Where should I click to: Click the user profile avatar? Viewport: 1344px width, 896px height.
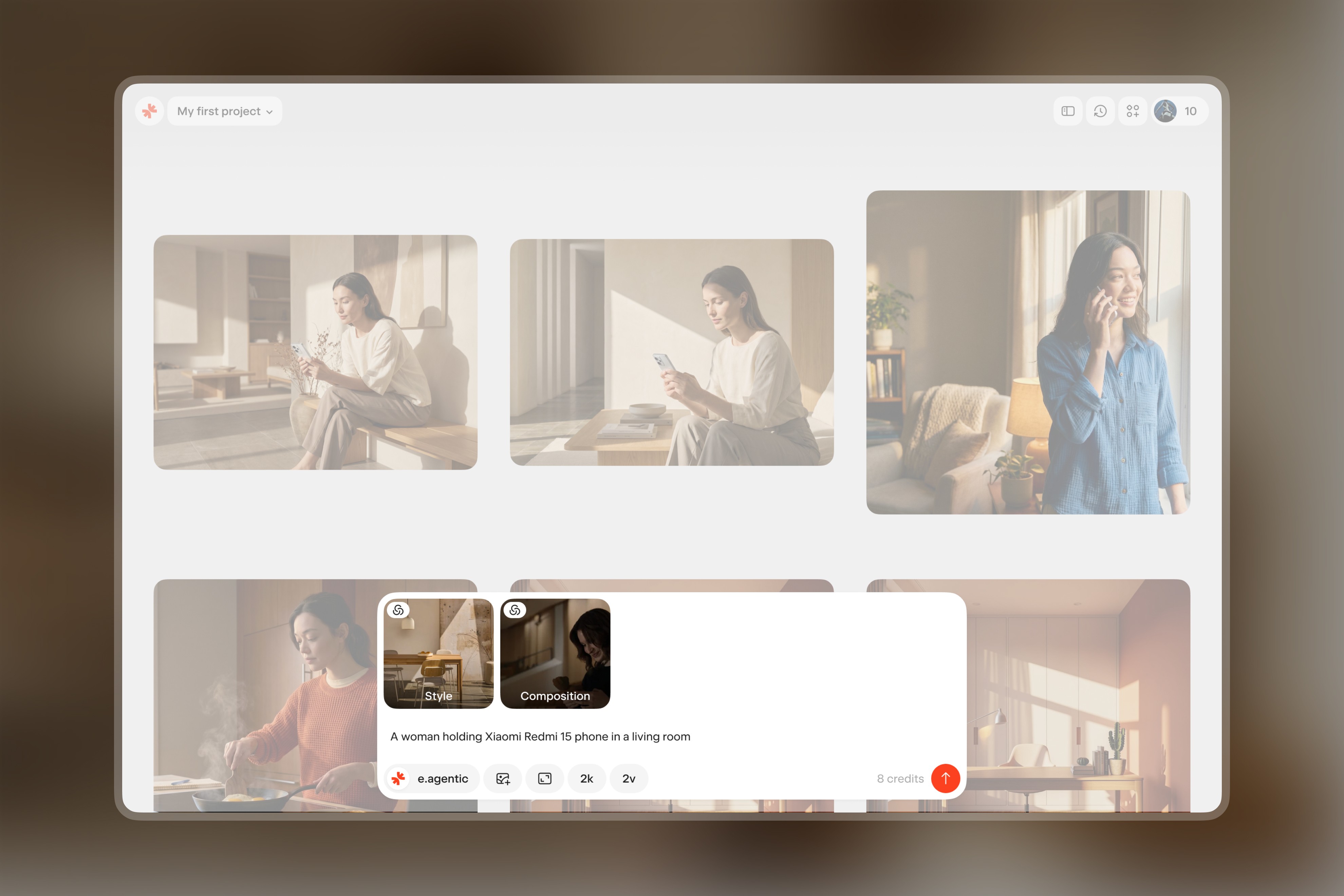(x=1165, y=111)
